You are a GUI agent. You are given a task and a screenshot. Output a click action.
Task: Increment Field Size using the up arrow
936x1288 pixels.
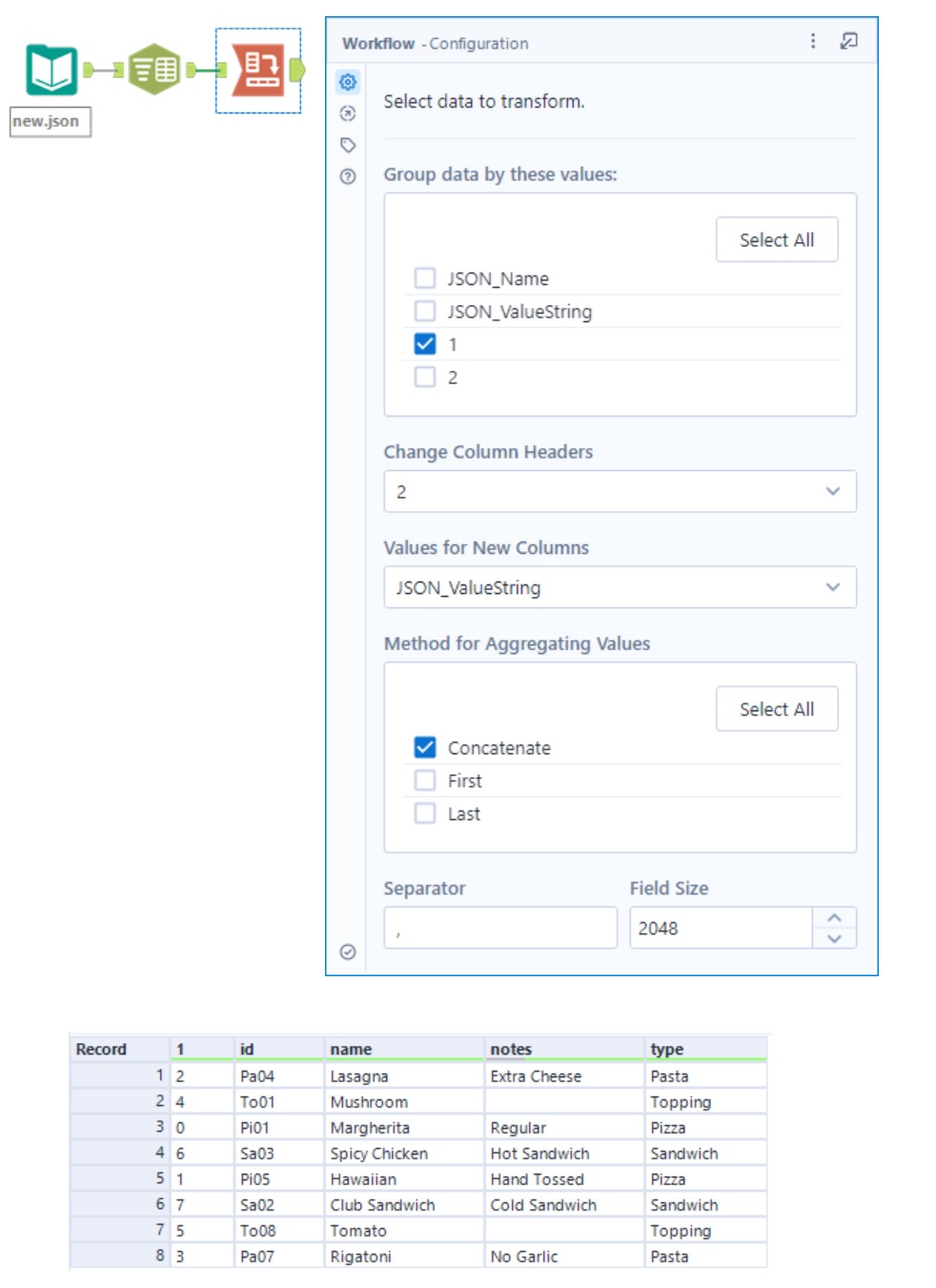point(836,916)
